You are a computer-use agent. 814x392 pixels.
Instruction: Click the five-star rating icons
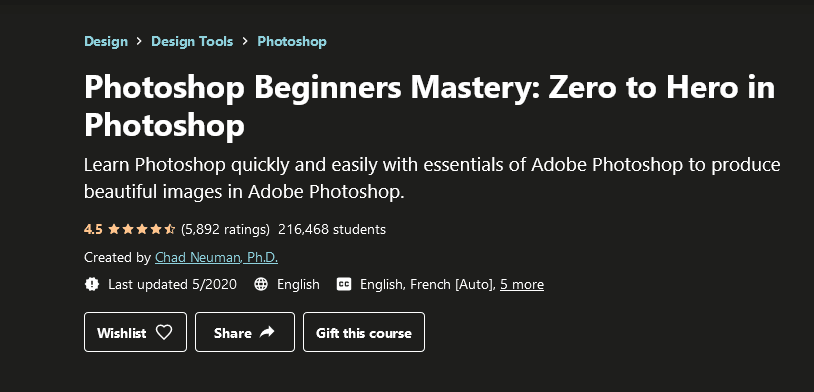142,229
